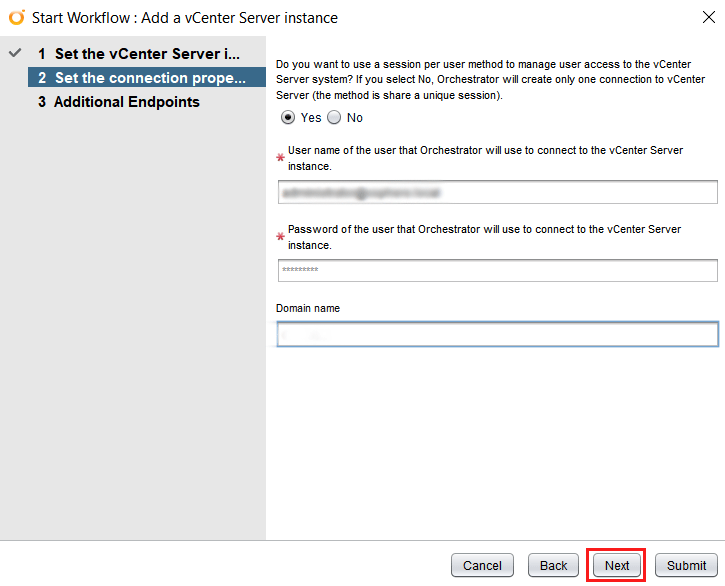The image size is (725, 586).
Task: Click the Orchestrator logo icon in title bar
Action: click(x=17, y=18)
